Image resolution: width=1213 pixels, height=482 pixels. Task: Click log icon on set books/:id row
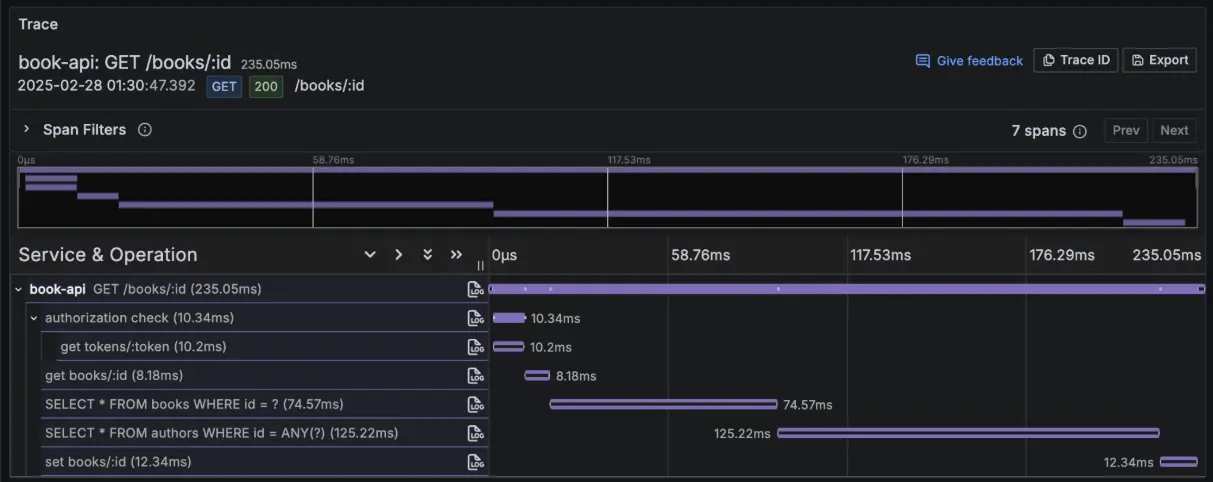pos(475,462)
